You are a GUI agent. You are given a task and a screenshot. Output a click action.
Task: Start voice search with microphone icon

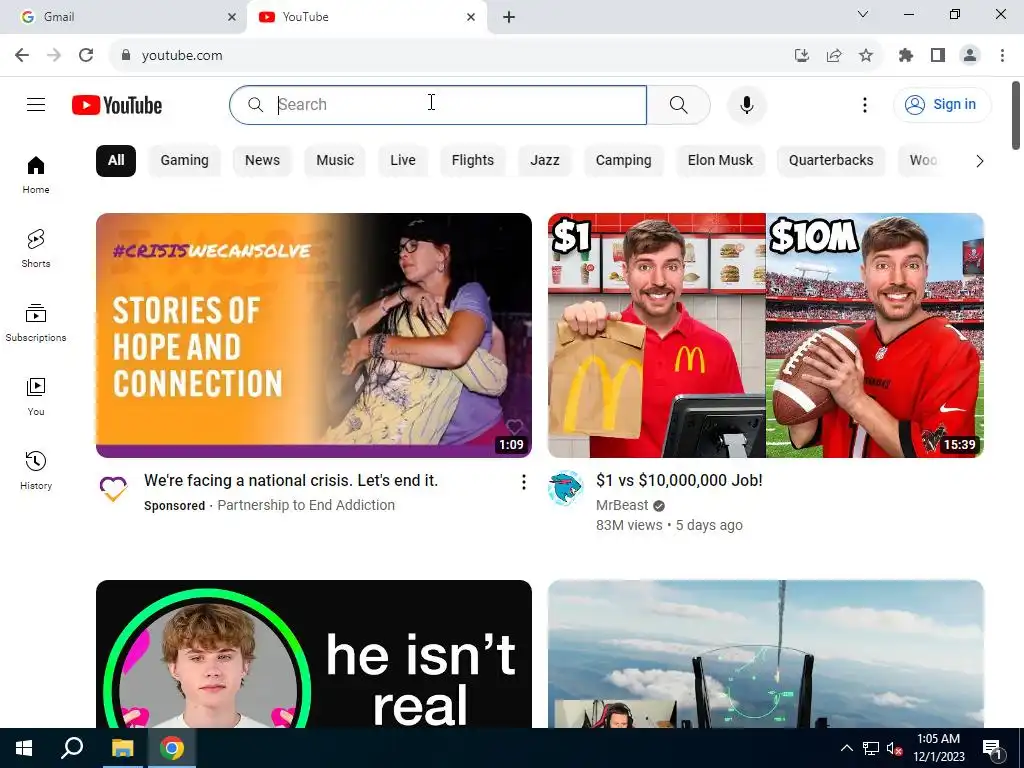pos(746,104)
